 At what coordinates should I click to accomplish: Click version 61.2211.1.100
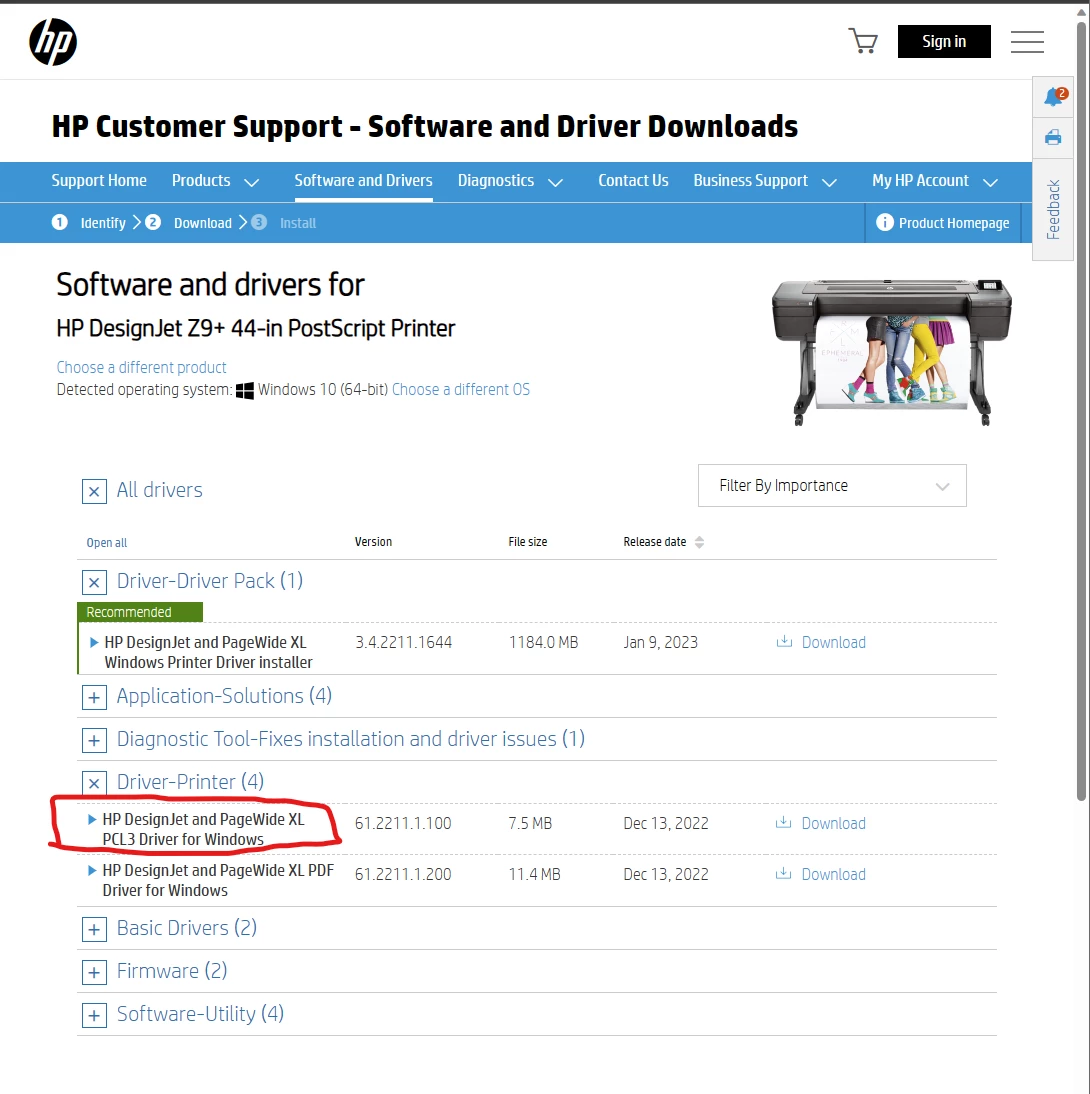point(403,823)
